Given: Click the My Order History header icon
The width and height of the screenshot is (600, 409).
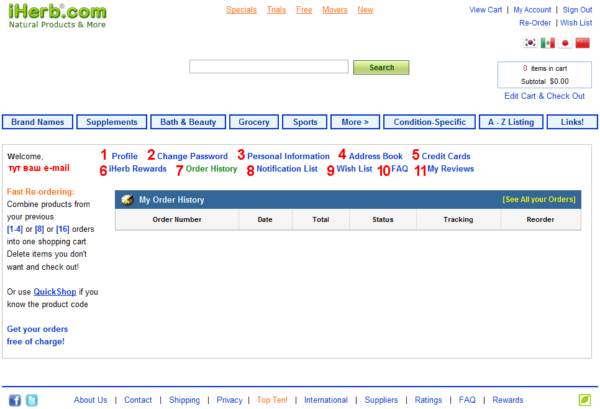Looking at the screenshot, I should 127,199.
